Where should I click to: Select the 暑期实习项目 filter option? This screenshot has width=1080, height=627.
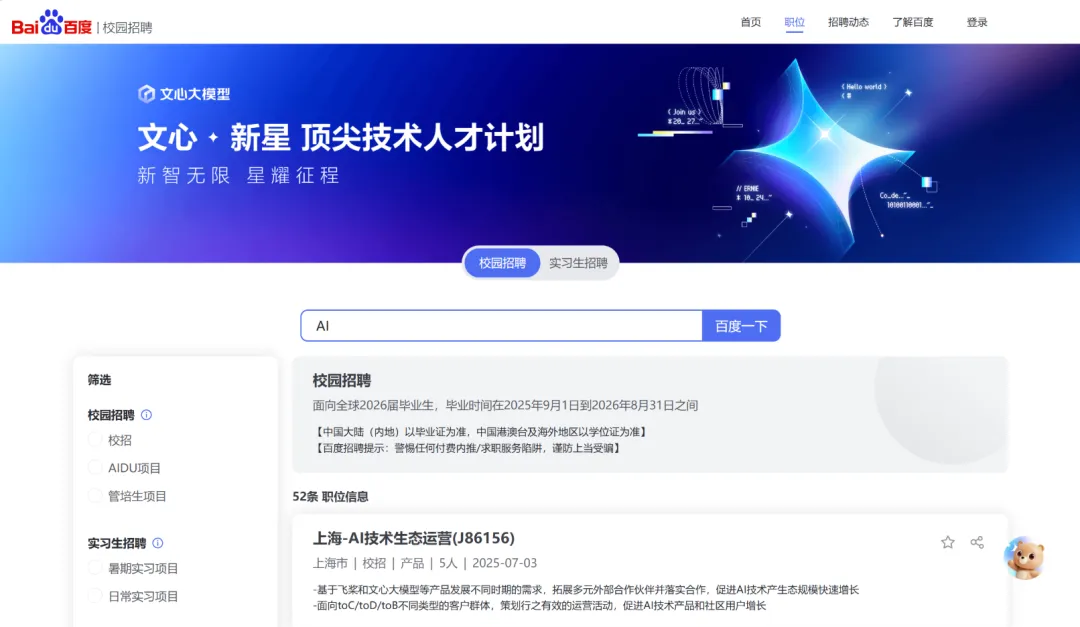(x=134, y=568)
